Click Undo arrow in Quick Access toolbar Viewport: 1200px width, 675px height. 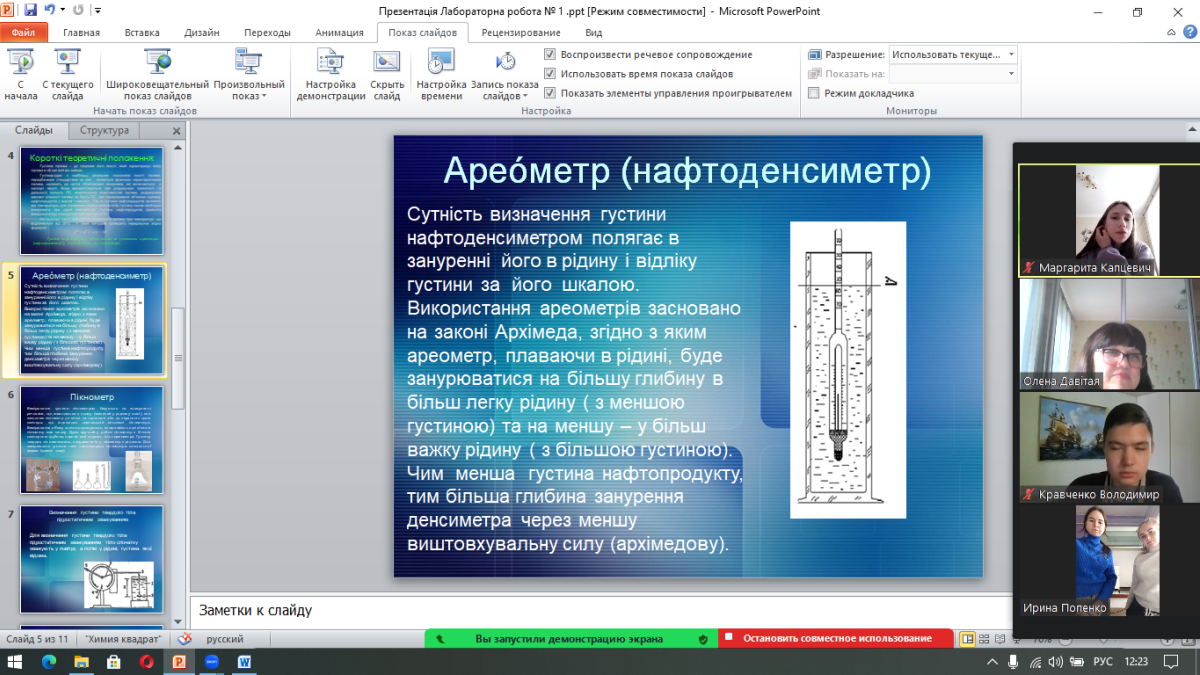point(50,10)
